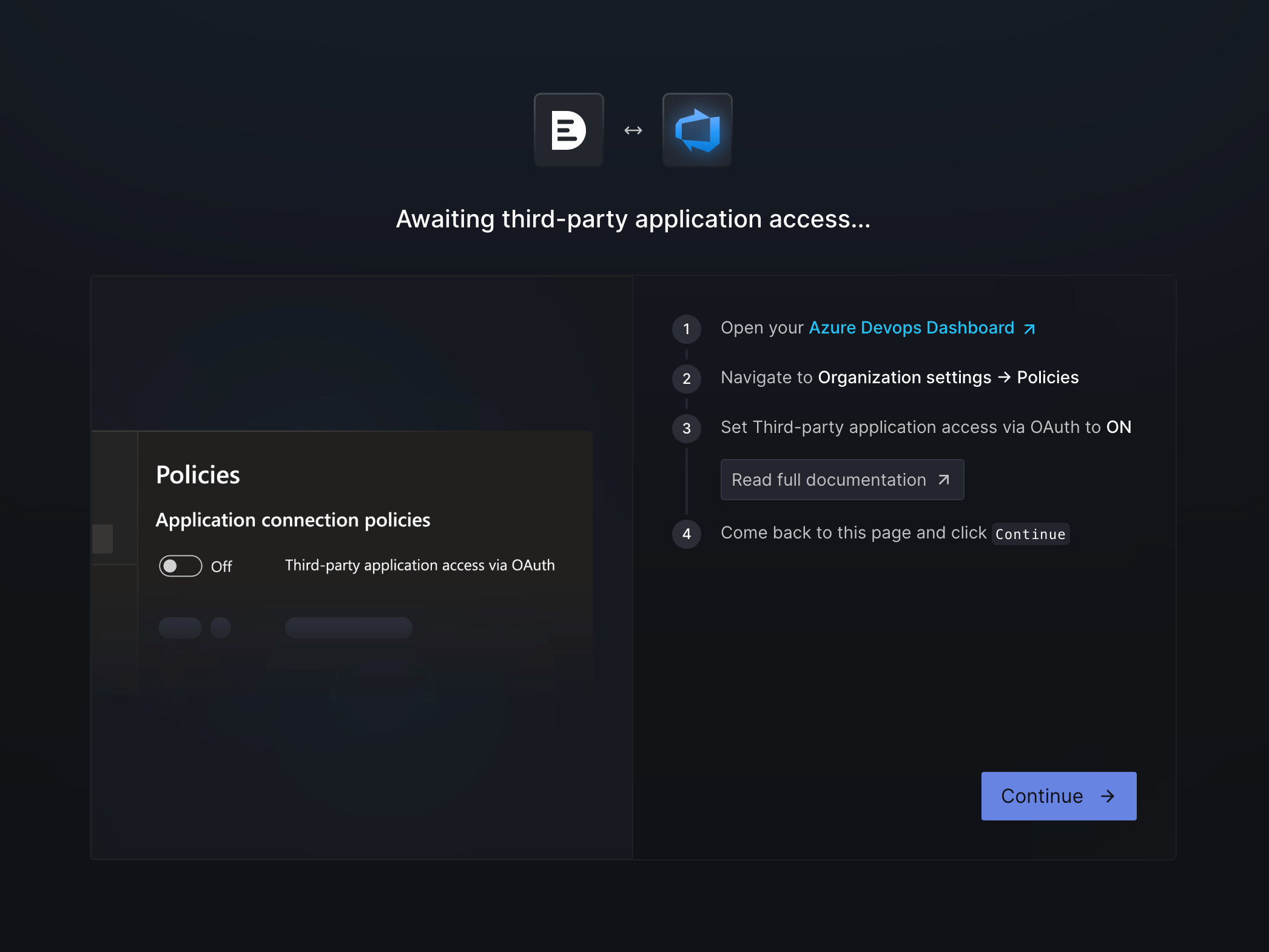Viewport: 1269px width, 952px height.
Task: Open the Azure Devops Dashboard link
Action: tap(911, 327)
